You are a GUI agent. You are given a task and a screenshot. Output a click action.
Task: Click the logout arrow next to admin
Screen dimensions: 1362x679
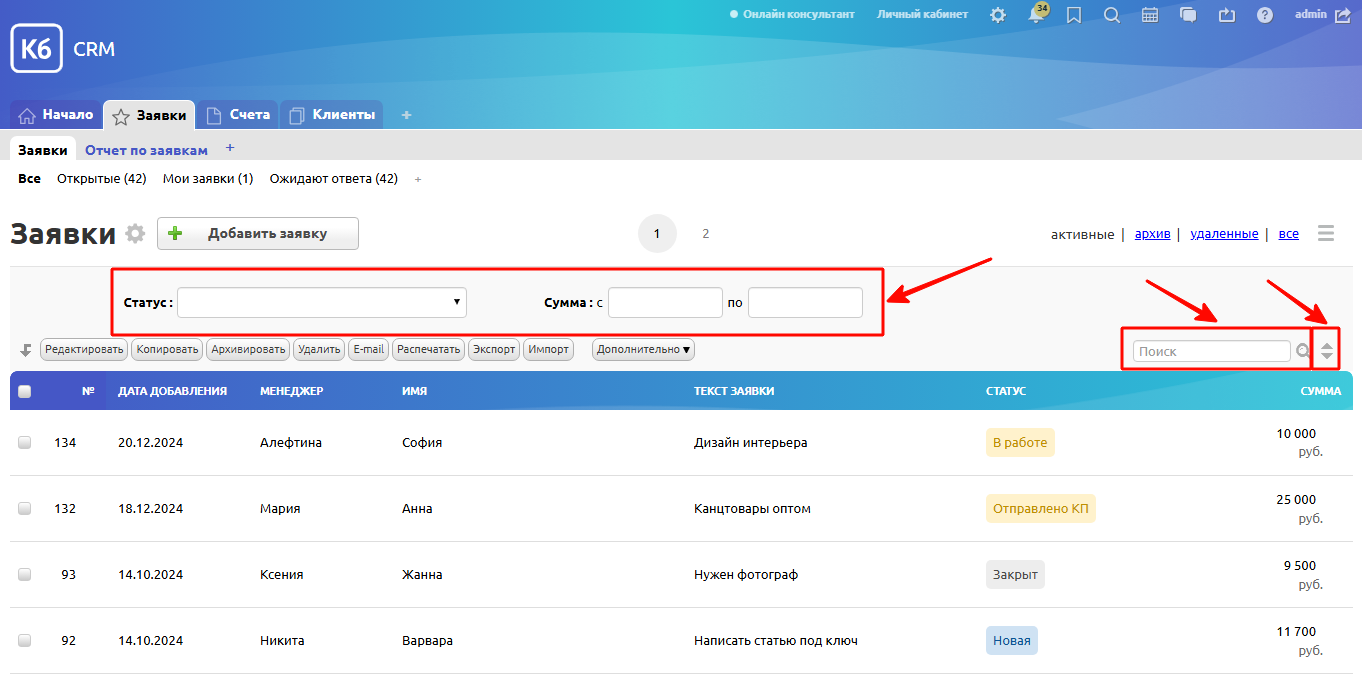point(1342,15)
